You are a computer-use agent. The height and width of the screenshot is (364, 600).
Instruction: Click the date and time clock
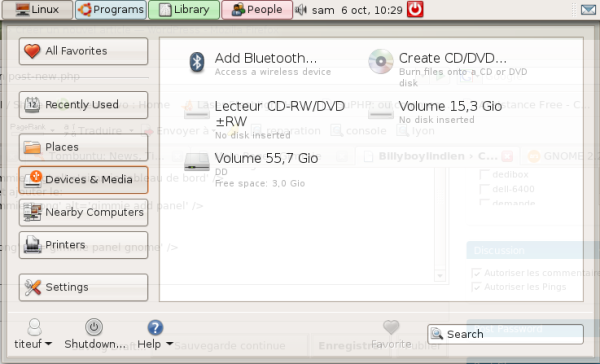click(x=357, y=10)
